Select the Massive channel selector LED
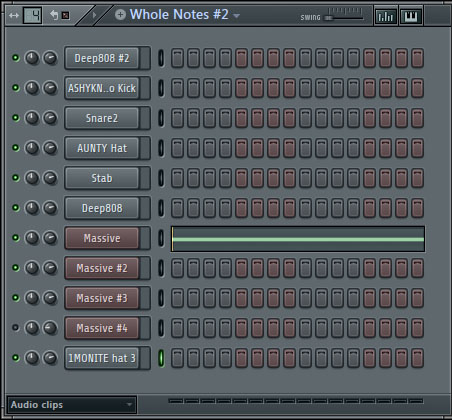The width and height of the screenshot is (452, 420). click(161, 238)
